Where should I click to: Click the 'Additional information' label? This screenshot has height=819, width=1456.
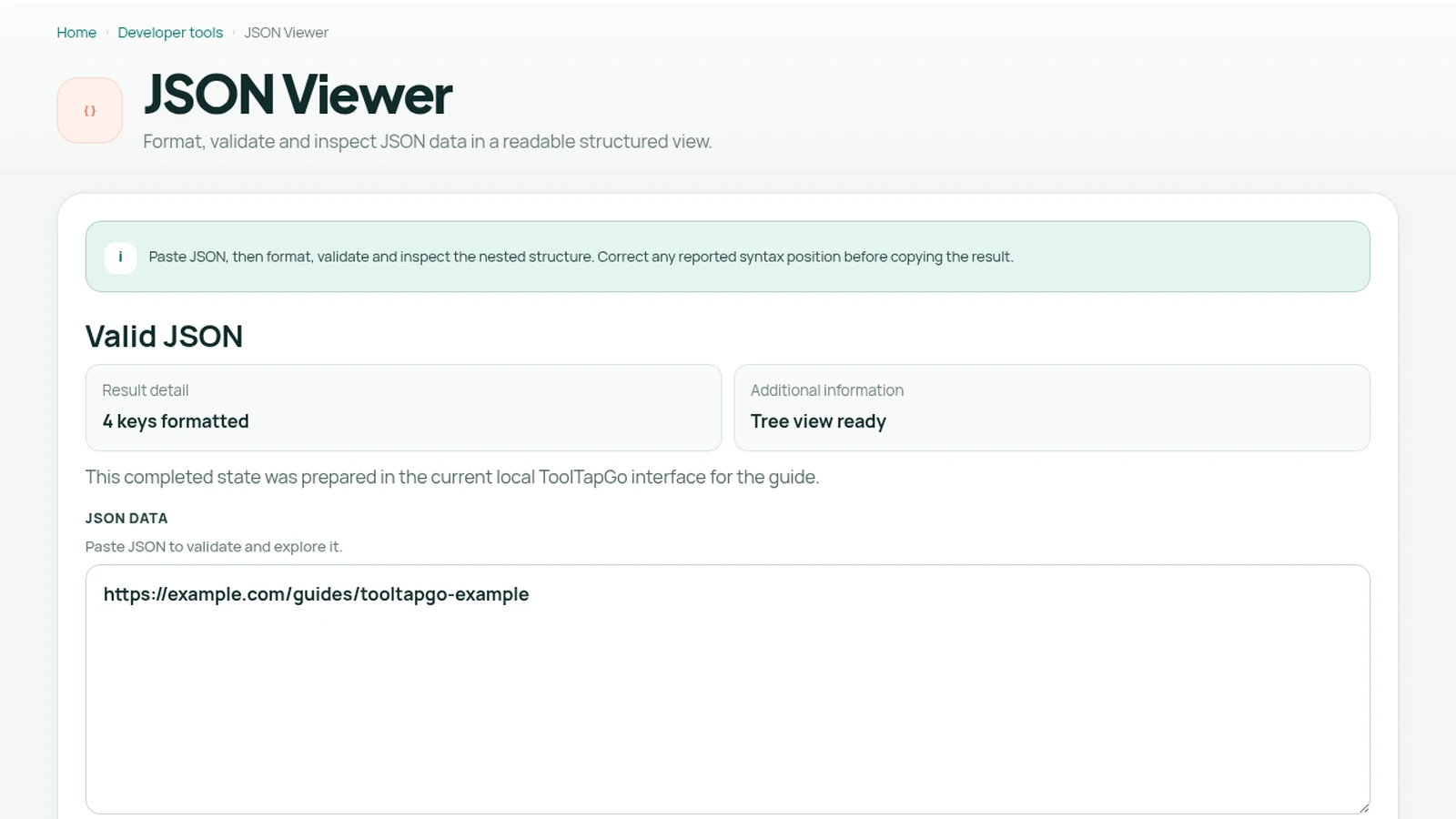coord(827,390)
